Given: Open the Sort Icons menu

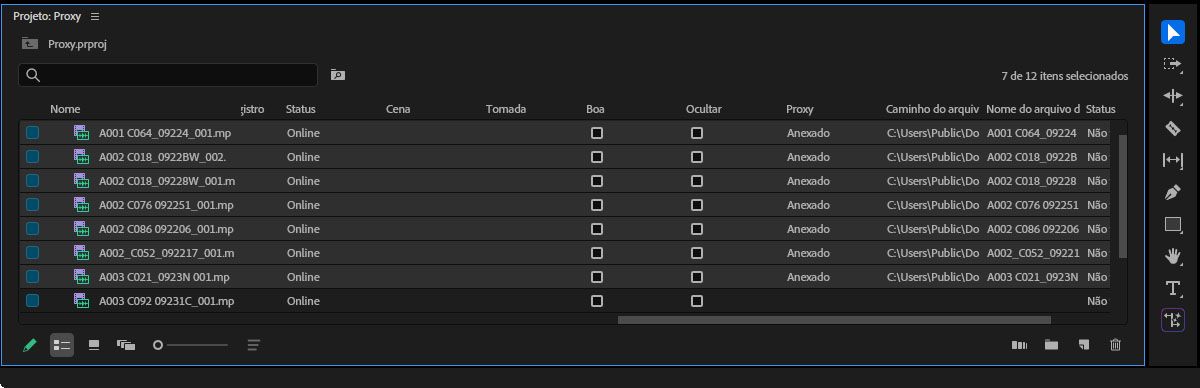Looking at the screenshot, I should tap(253, 345).
